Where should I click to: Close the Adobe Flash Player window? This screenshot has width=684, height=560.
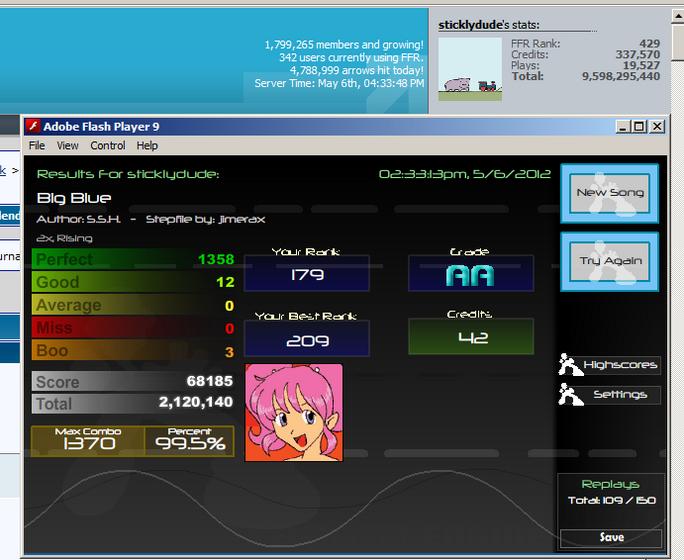coord(657,127)
